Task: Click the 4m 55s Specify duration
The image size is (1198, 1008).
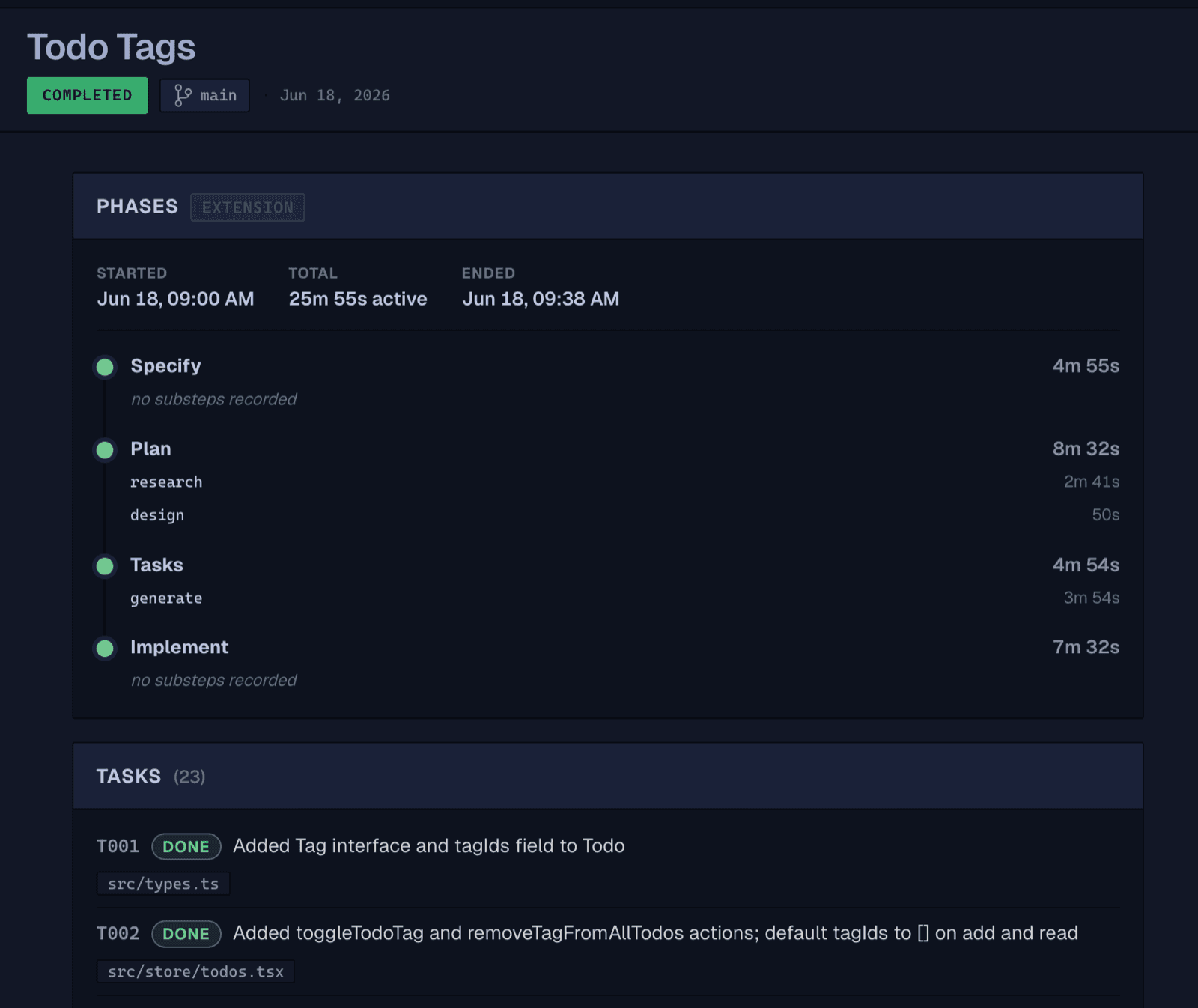Action: coord(1086,366)
